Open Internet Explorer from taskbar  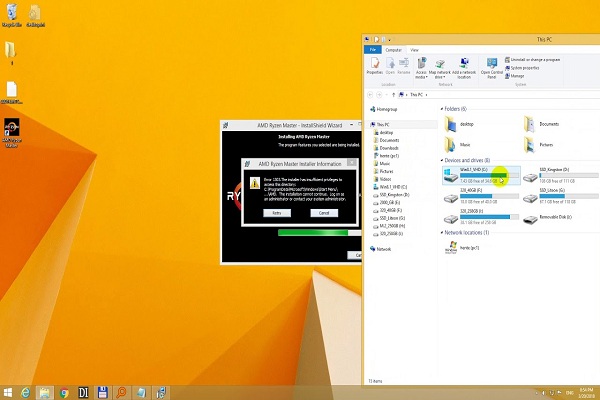coord(25,392)
